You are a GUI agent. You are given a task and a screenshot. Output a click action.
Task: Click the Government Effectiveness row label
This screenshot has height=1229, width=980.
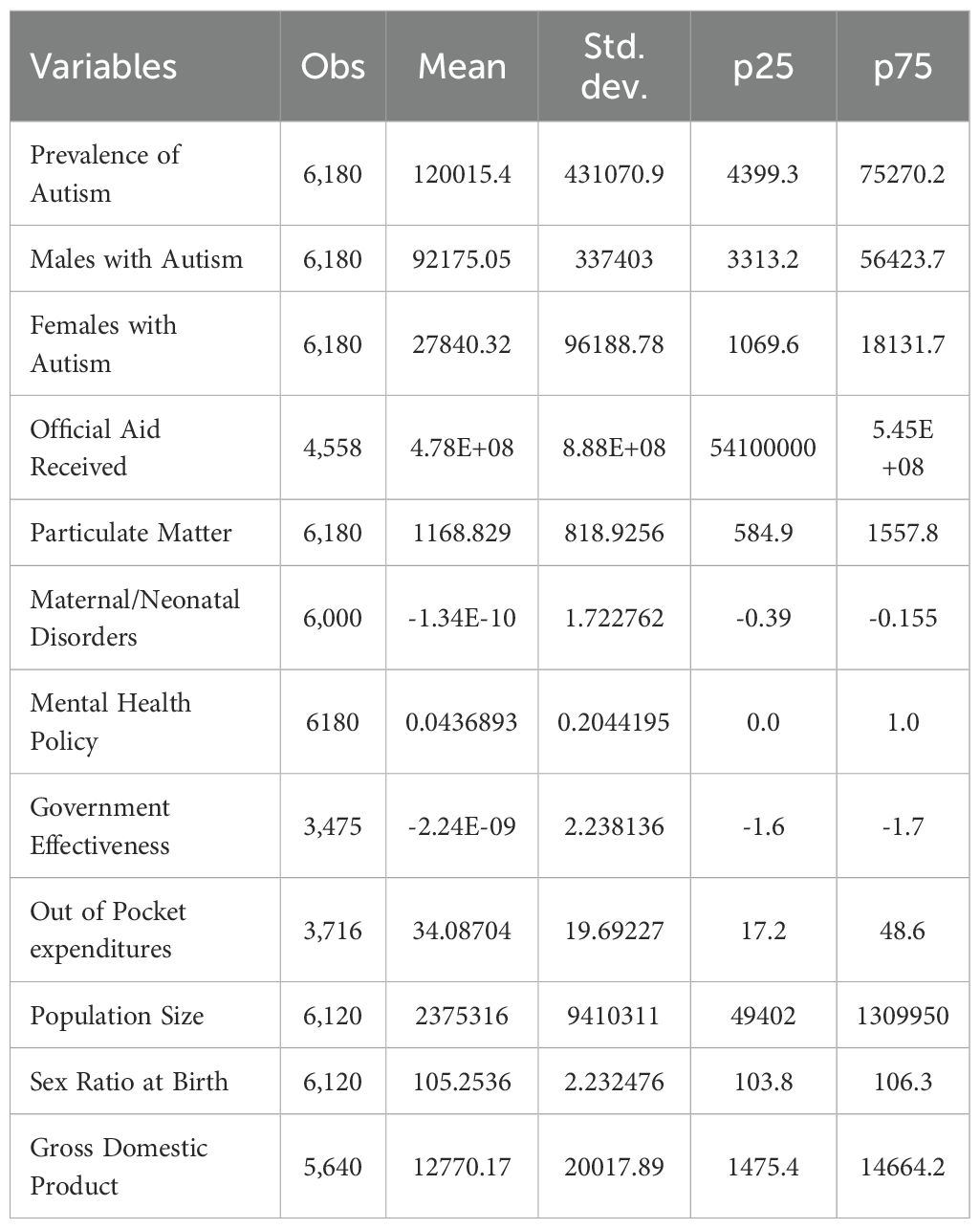pyautogui.click(x=99, y=826)
